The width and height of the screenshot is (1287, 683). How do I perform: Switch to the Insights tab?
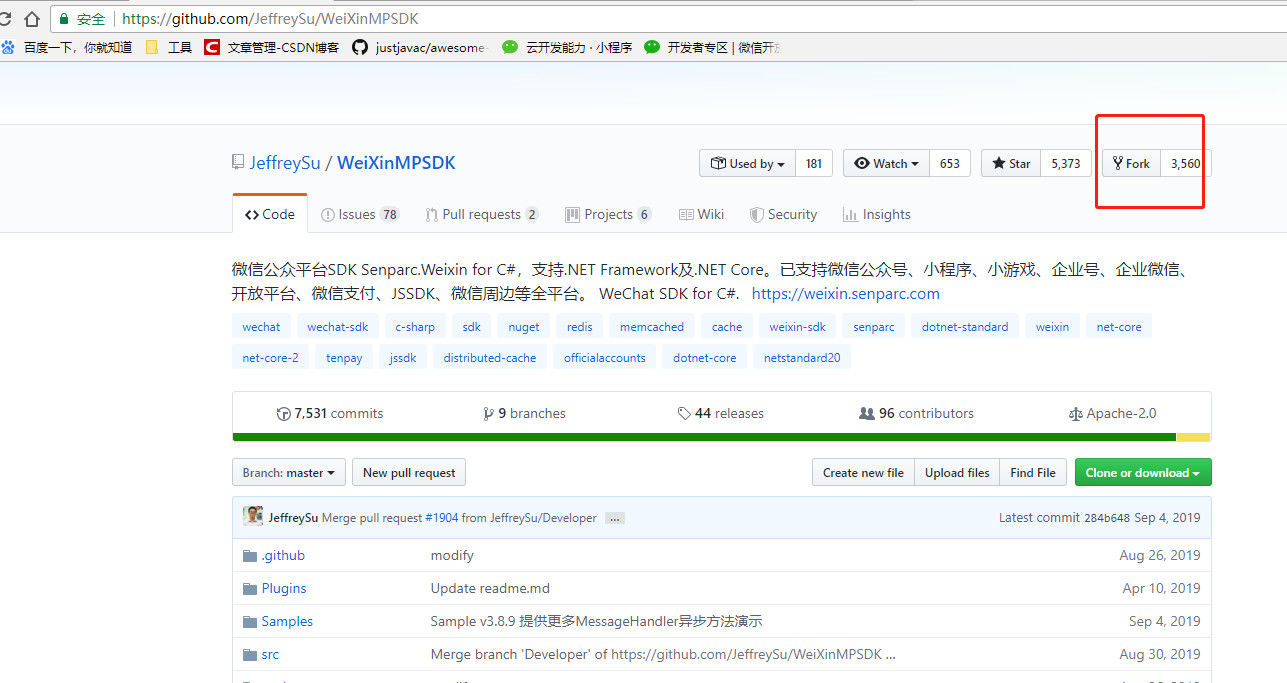877,214
